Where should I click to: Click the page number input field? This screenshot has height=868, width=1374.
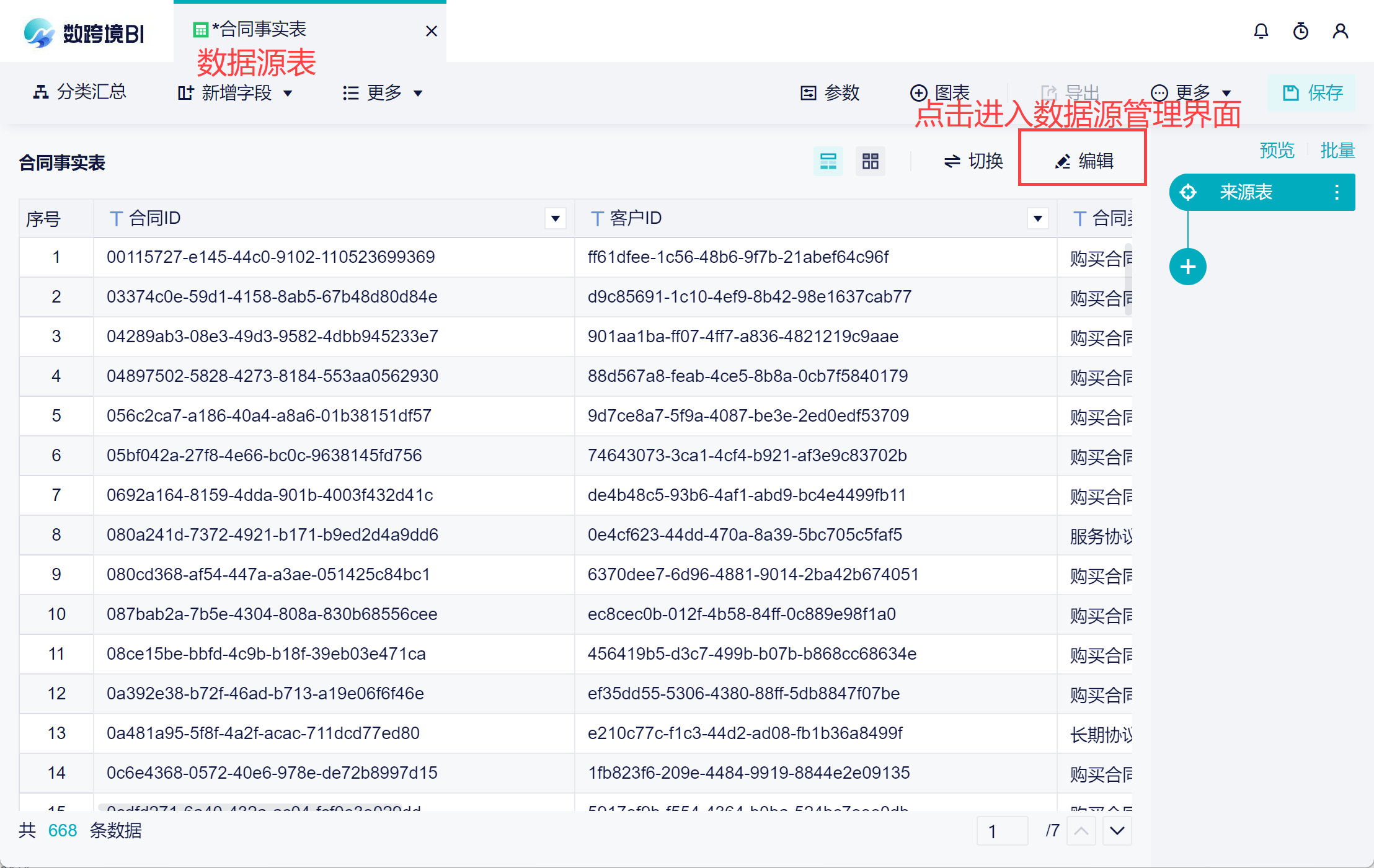[x=1002, y=831]
